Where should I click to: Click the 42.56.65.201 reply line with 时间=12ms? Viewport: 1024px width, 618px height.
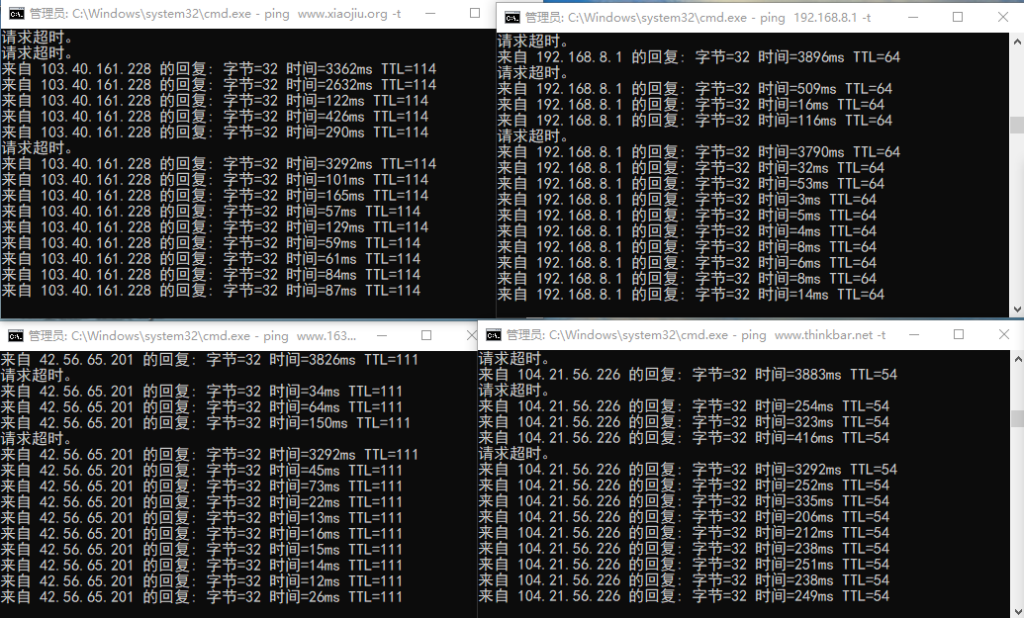(201, 581)
